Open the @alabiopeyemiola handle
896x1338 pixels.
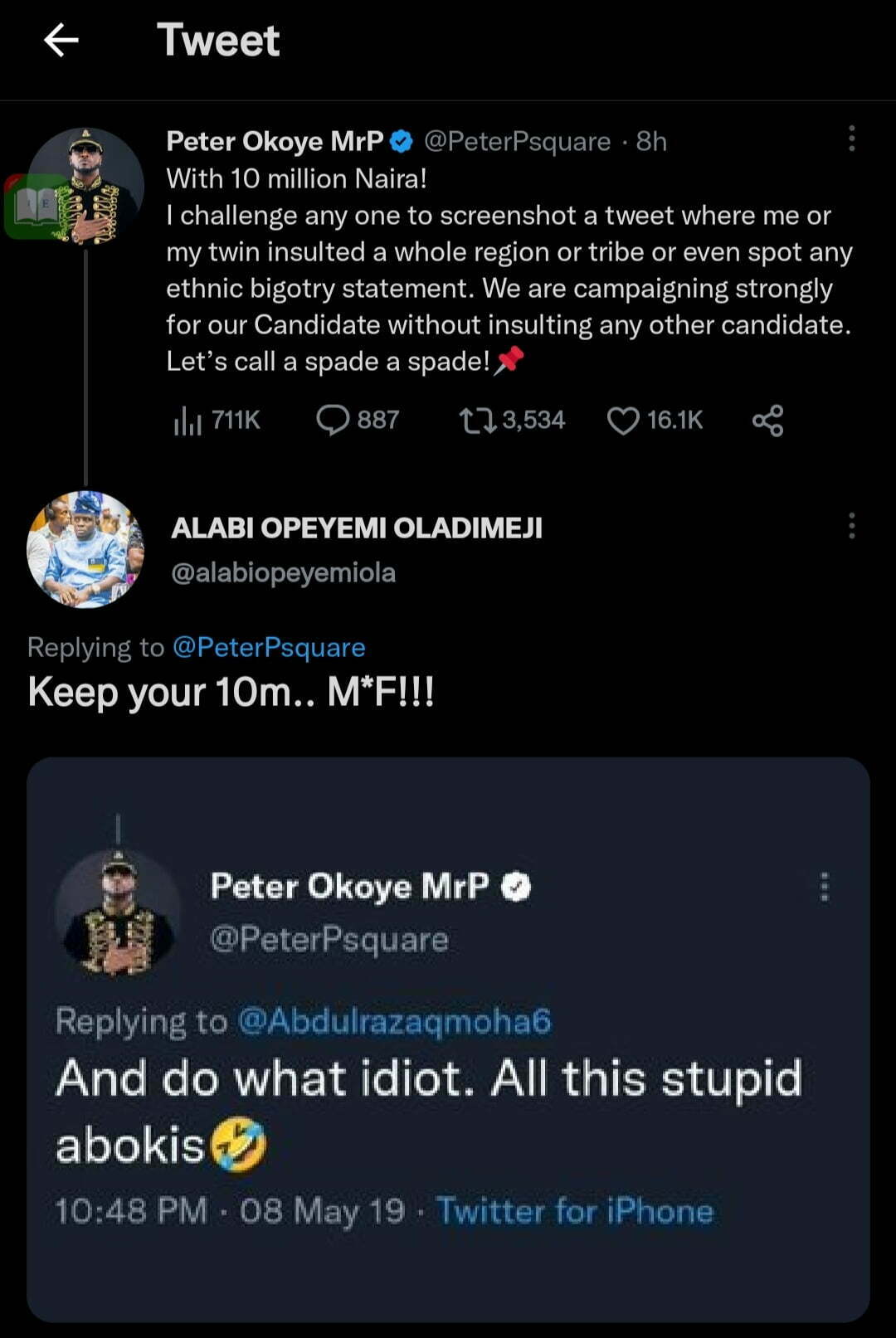click(x=283, y=572)
